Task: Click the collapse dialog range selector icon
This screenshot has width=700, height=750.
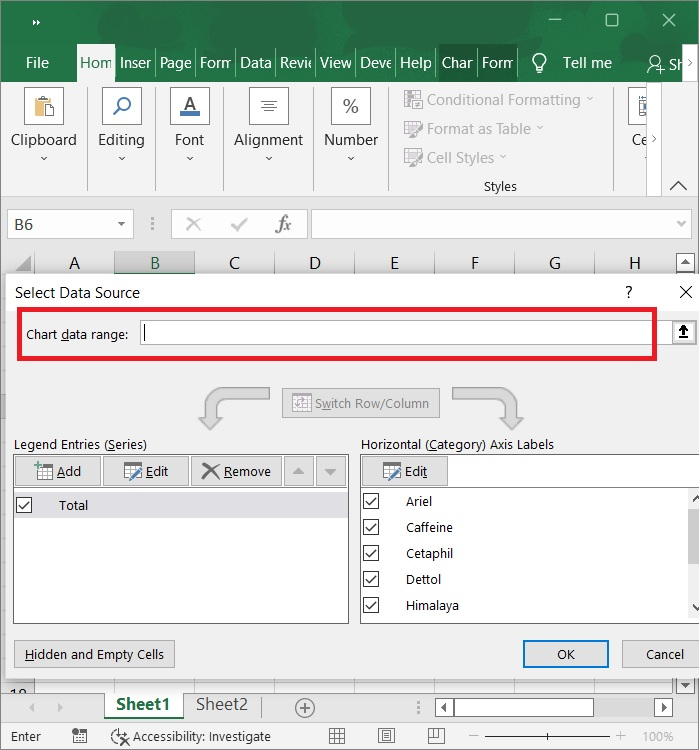Action: coord(683,331)
